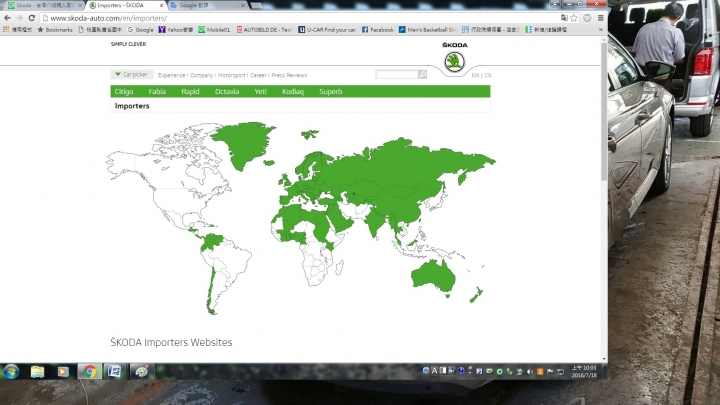Image resolution: width=720 pixels, height=405 pixels.
Task: Close the Importers - ŠKODA tab
Action: point(161,6)
